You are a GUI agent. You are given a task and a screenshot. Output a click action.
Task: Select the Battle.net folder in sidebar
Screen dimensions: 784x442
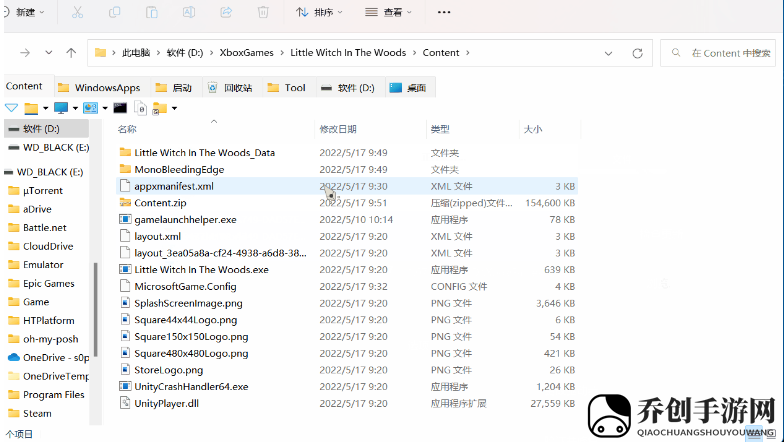(x=44, y=228)
